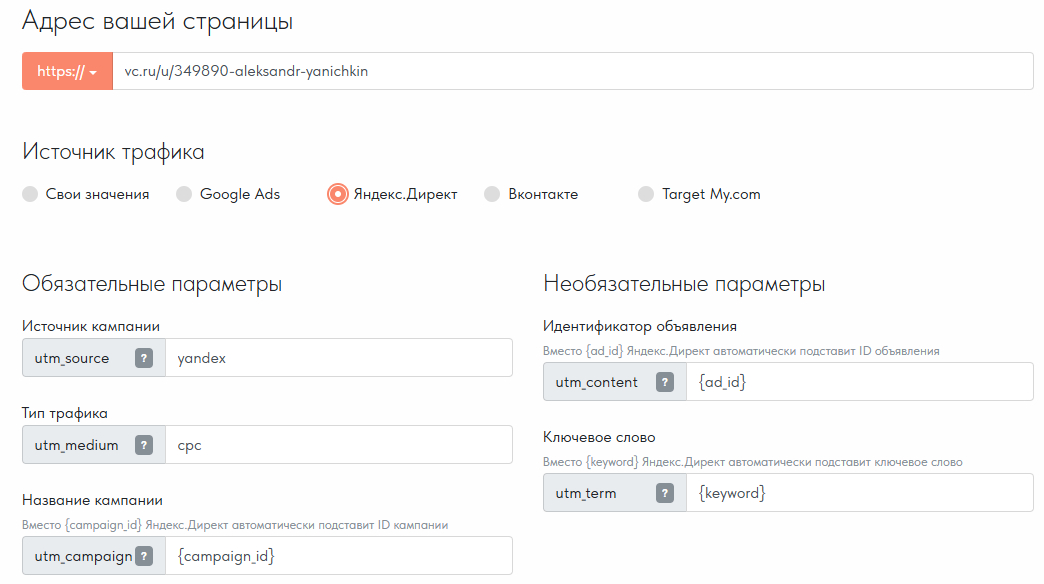
Task: Select the Яндекс.Директ radio option
Action: 338,194
